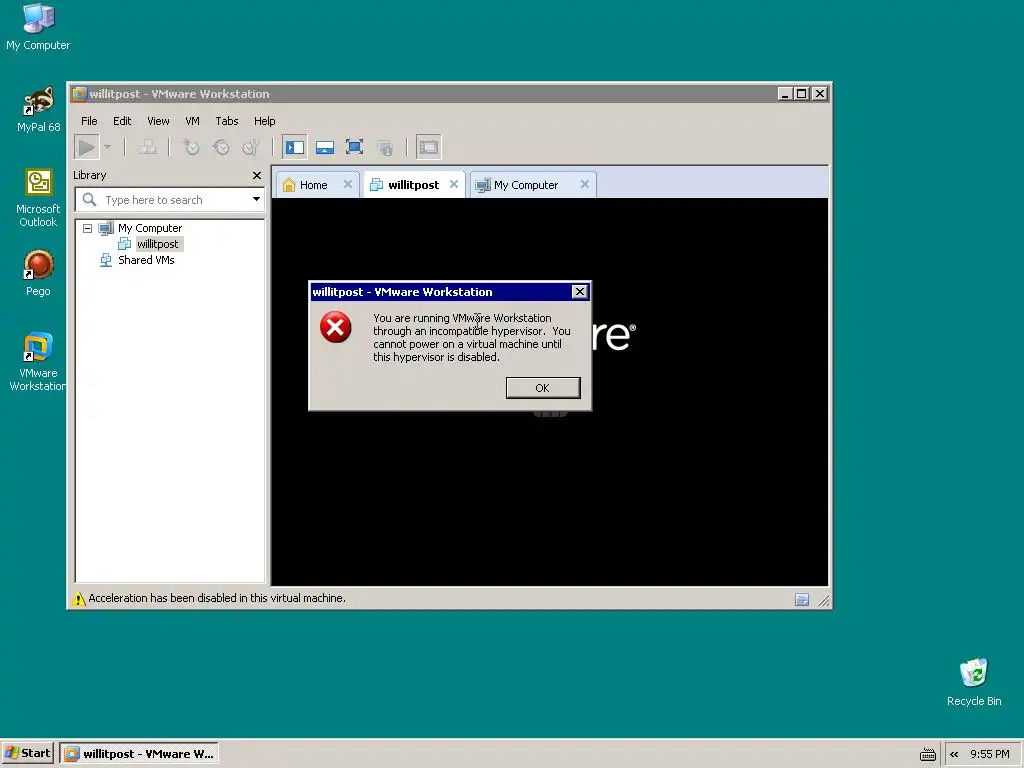Open the View menu
Screen dimensions: 1024x768
(158, 121)
